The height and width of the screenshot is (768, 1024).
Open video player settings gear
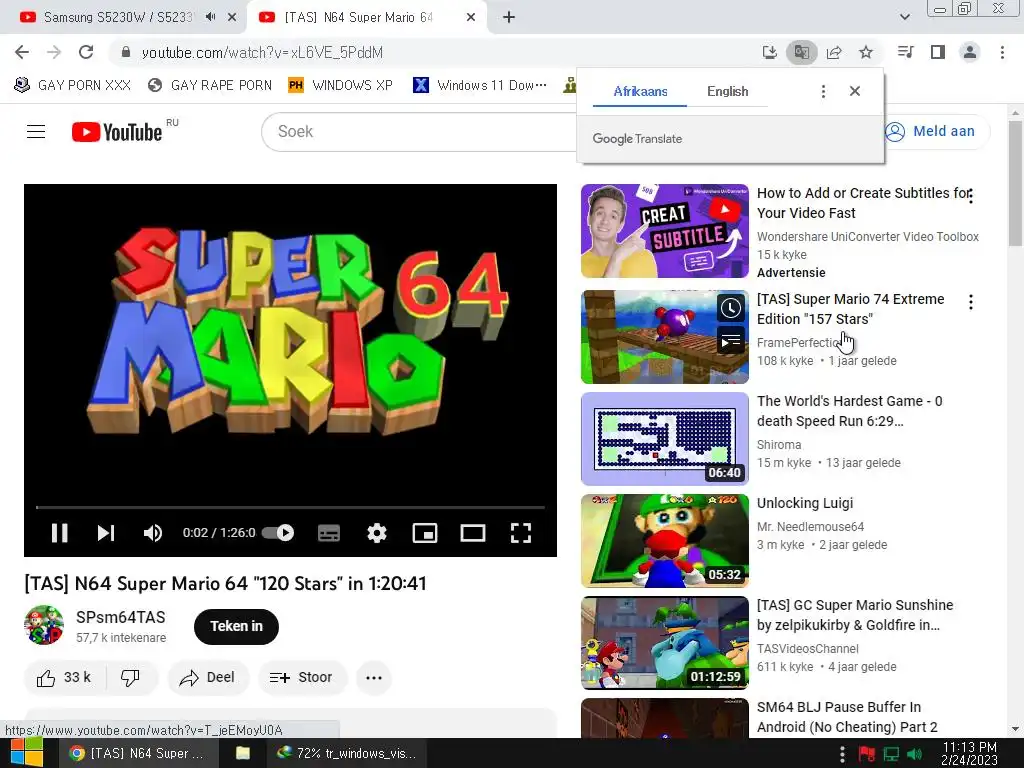point(377,533)
